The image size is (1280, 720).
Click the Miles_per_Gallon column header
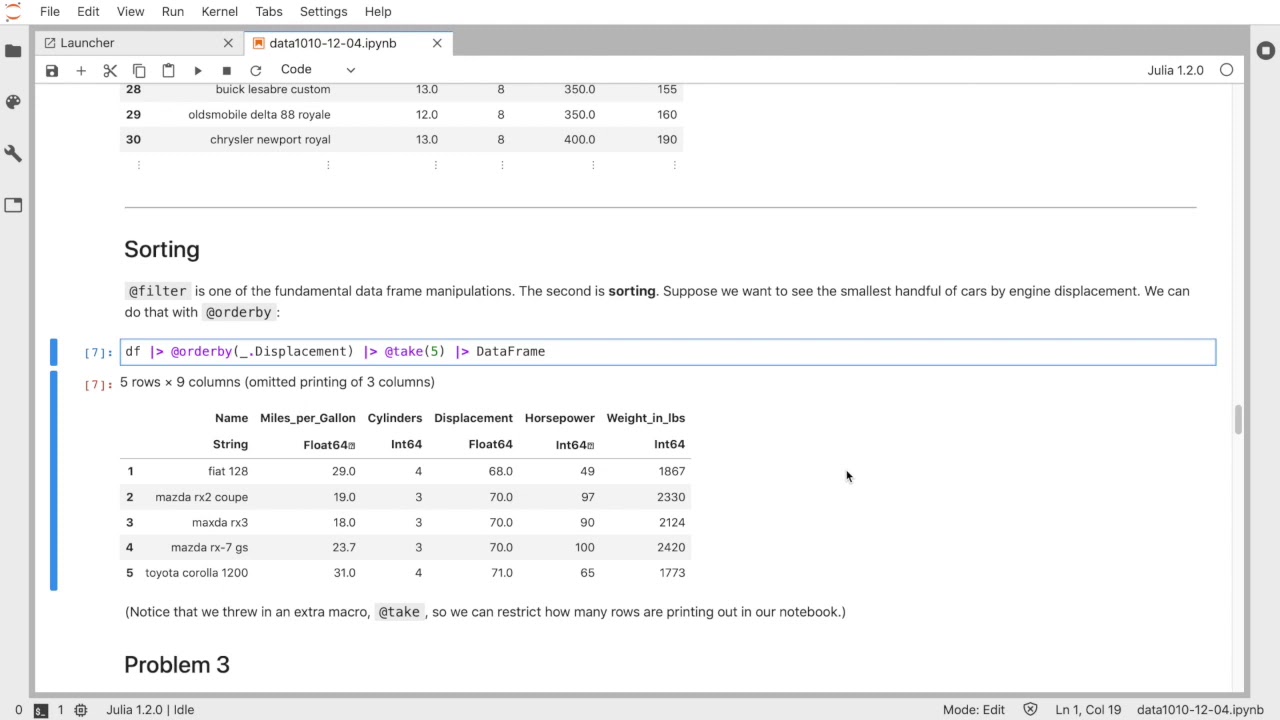coord(308,418)
